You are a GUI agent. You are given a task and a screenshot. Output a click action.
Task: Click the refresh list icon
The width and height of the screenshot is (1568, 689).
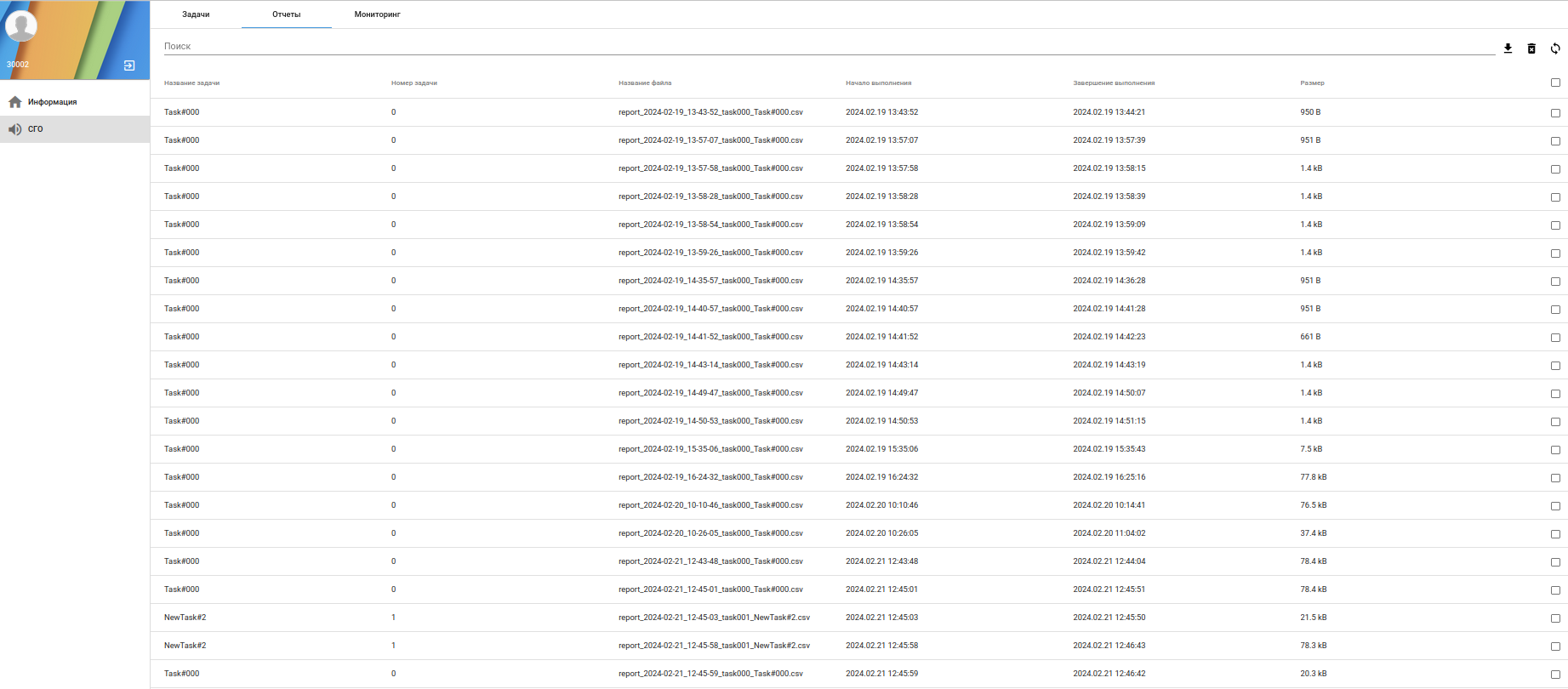[x=1555, y=48]
